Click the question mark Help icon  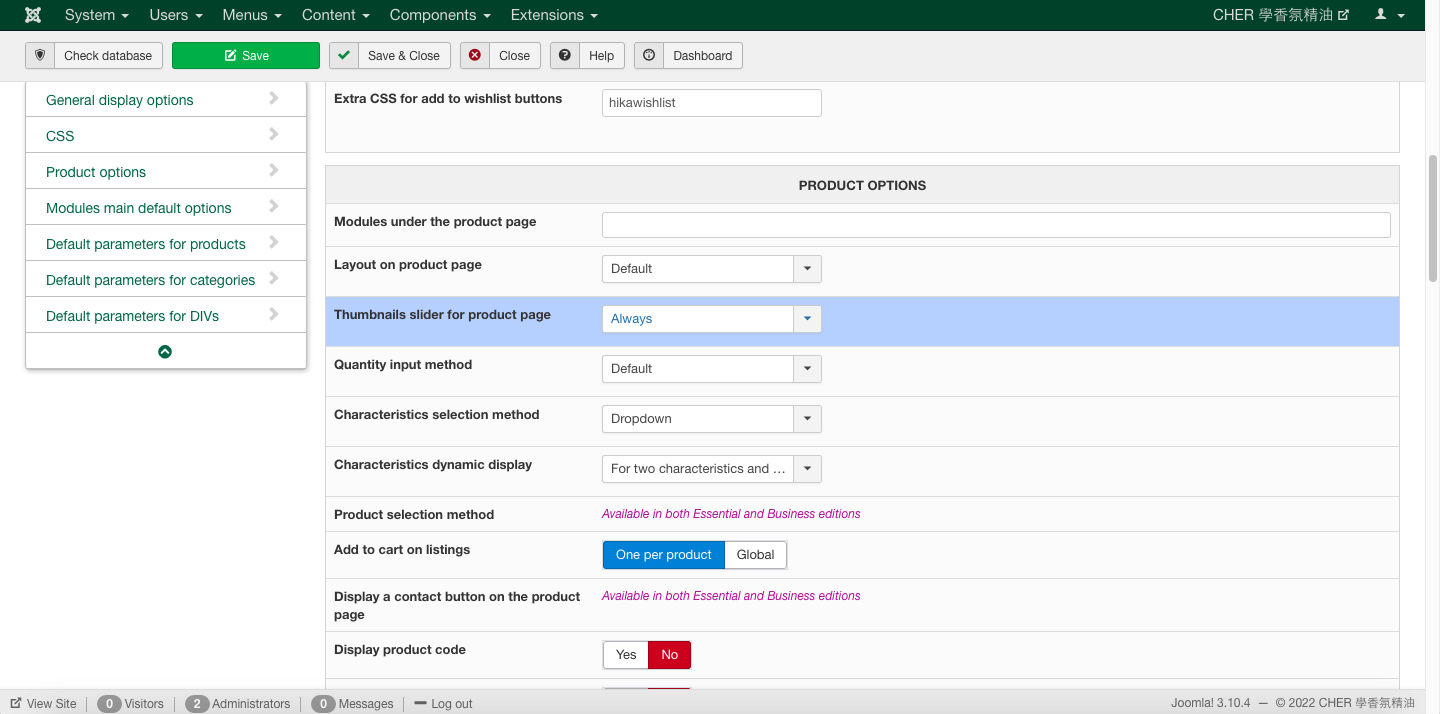[x=565, y=55]
